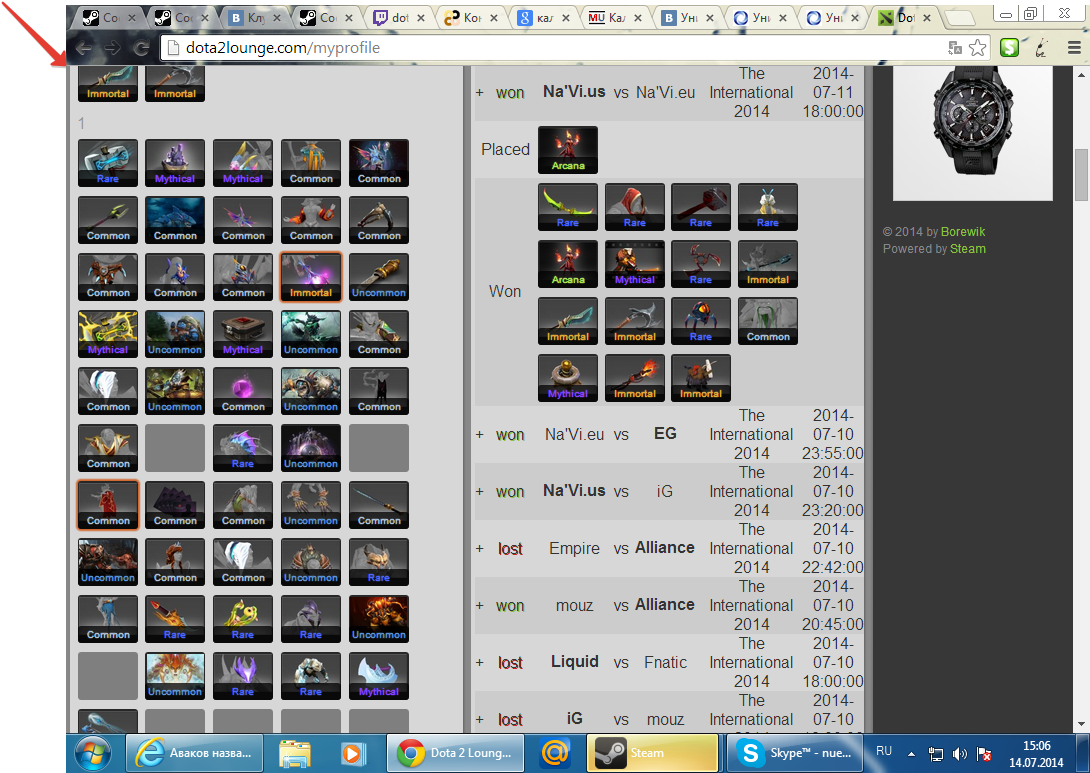Open the Internet Explorer taskbar window
Viewport: 1090px width, 773px height.
point(194,753)
